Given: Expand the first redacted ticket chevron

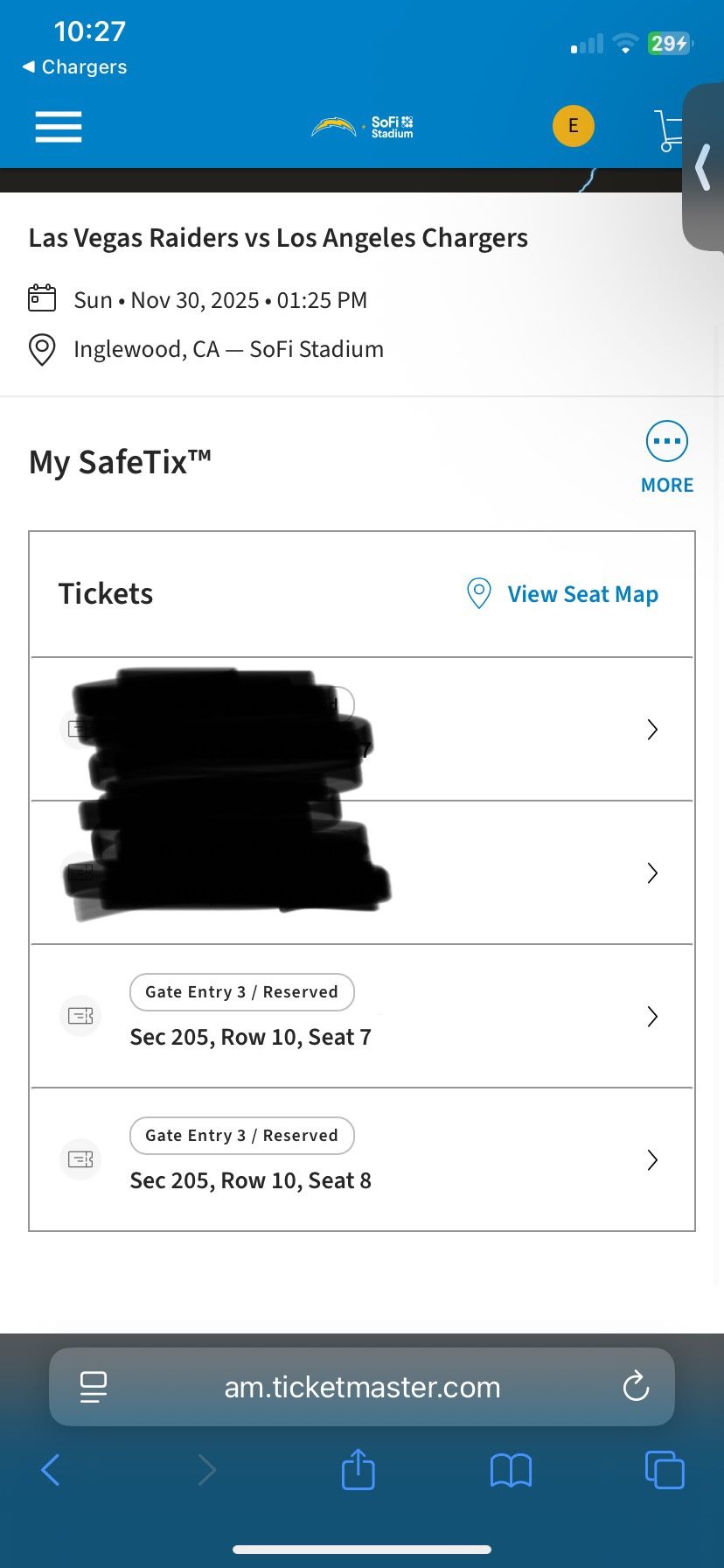Looking at the screenshot, I should pyautogui.click(x=652, y=730).
